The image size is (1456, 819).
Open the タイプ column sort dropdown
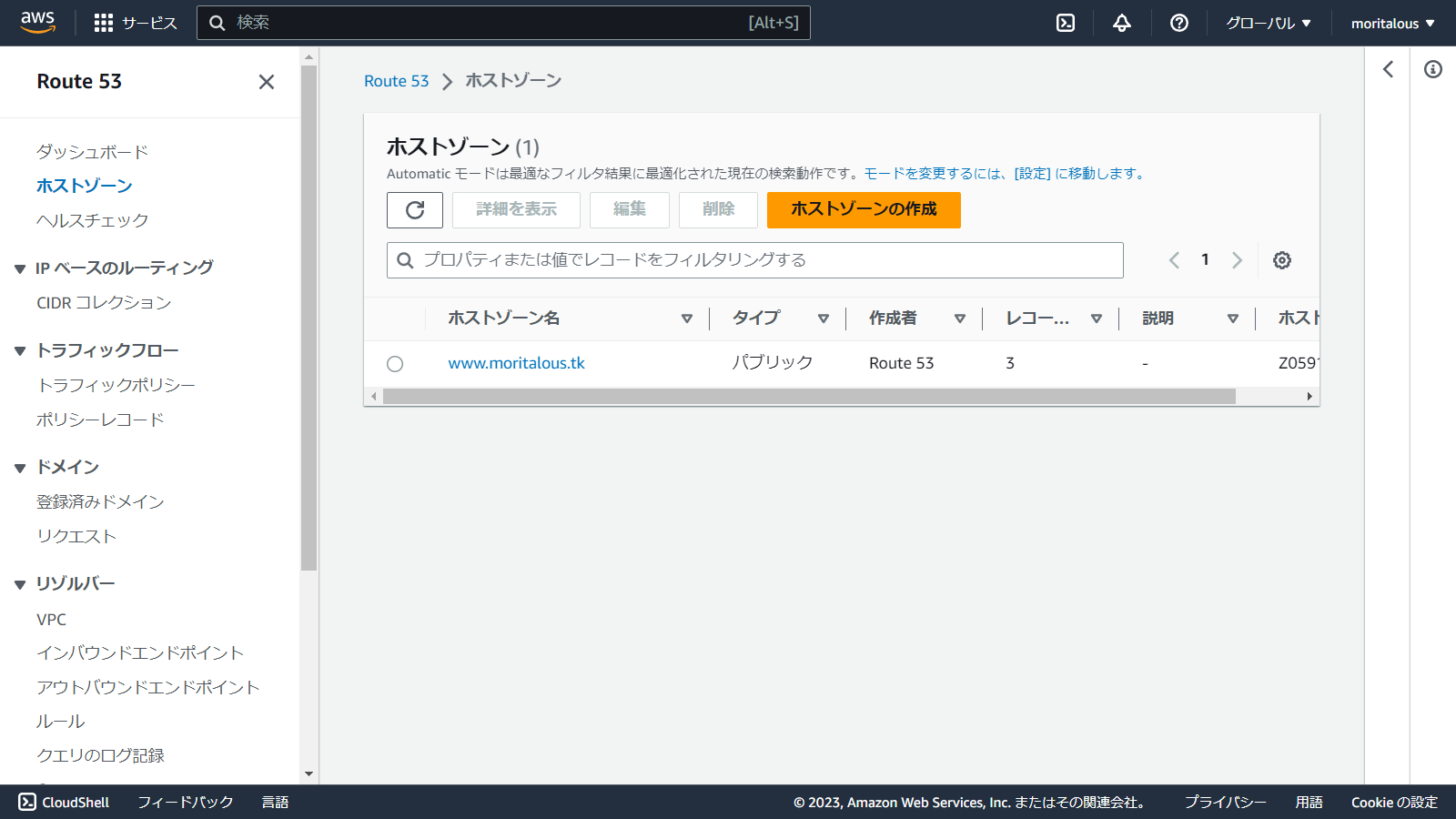tap(824, 318)
